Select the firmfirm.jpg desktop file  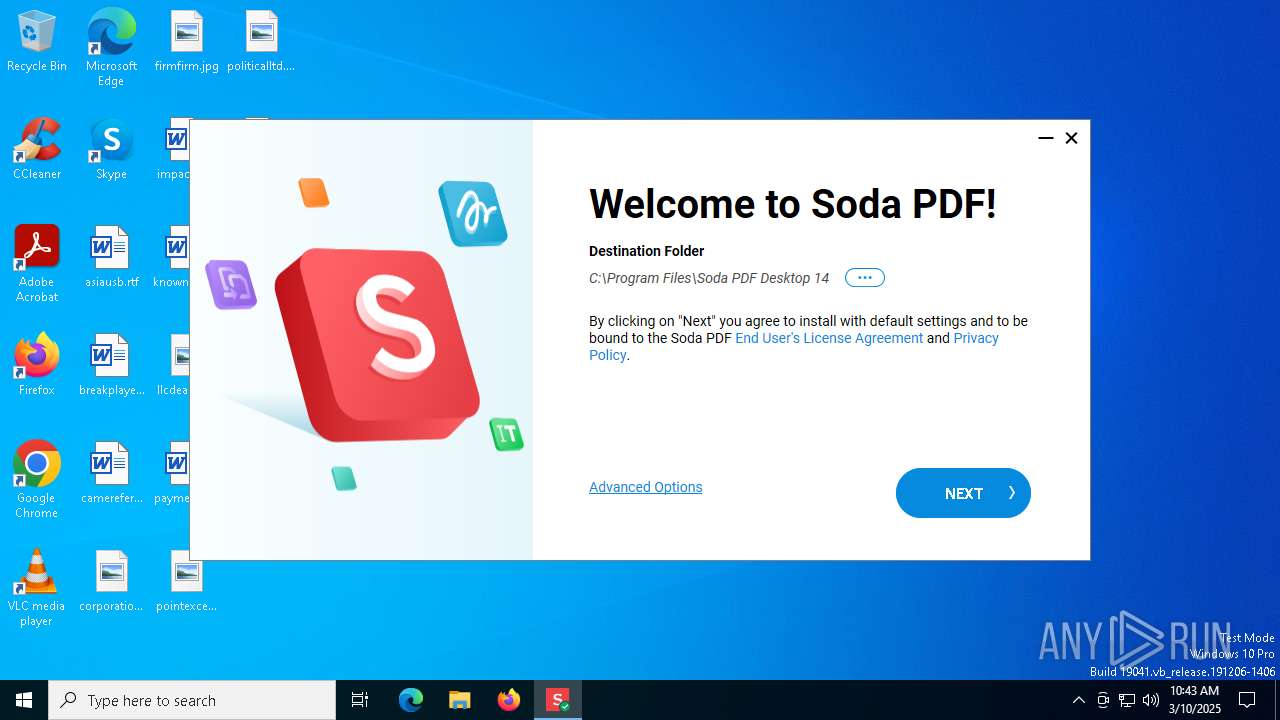186,42
